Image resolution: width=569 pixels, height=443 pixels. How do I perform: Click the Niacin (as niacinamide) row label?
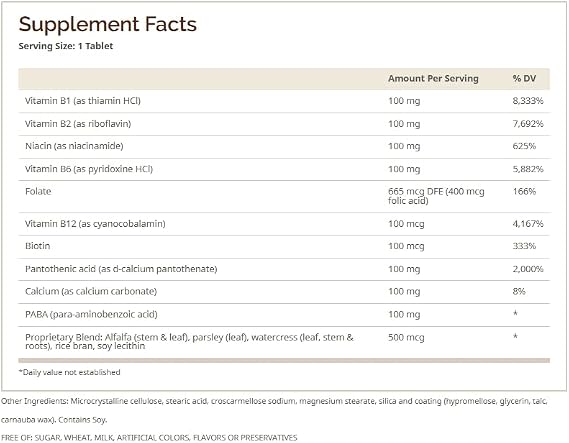pos(74,146)
